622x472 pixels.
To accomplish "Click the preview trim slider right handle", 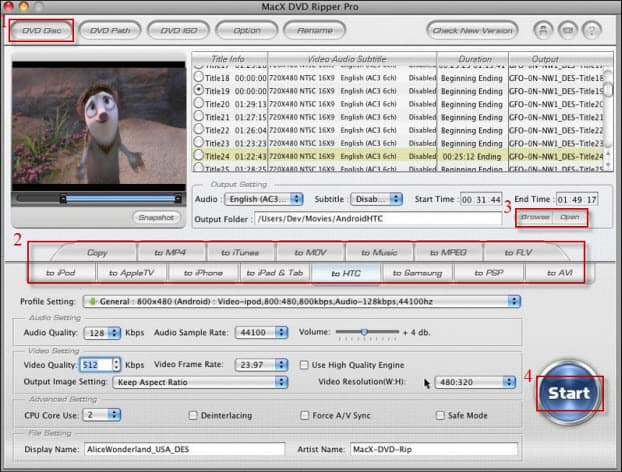I will coord(178,199).
